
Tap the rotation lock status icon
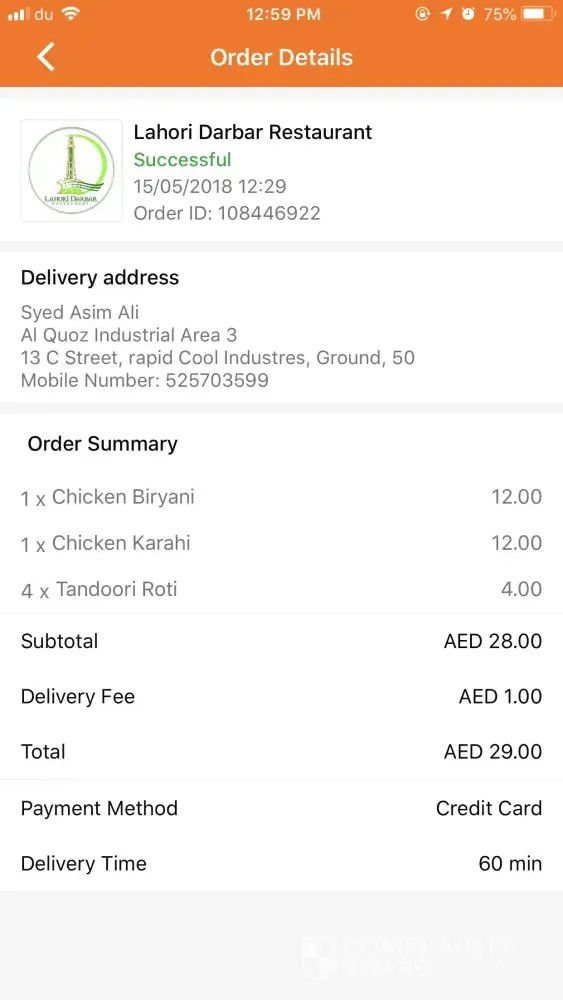(x=422, y=14)
